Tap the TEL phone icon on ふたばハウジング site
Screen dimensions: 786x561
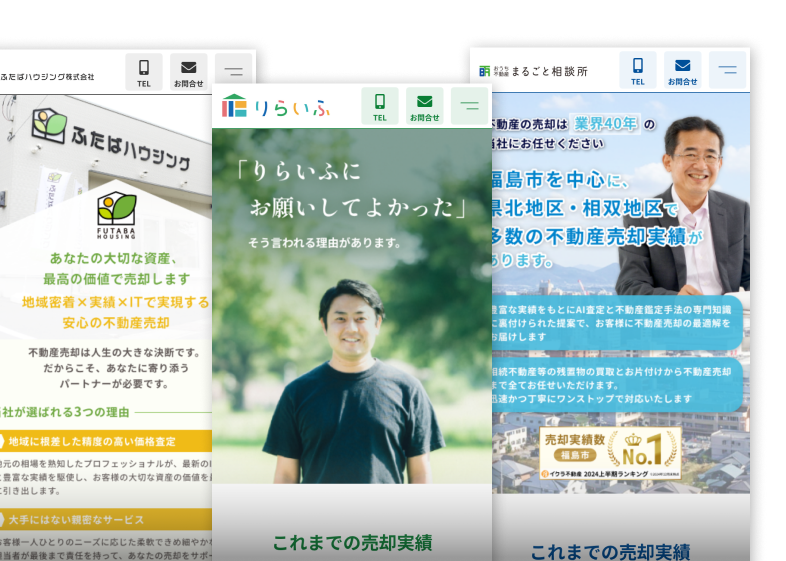[x=144, y=72]
